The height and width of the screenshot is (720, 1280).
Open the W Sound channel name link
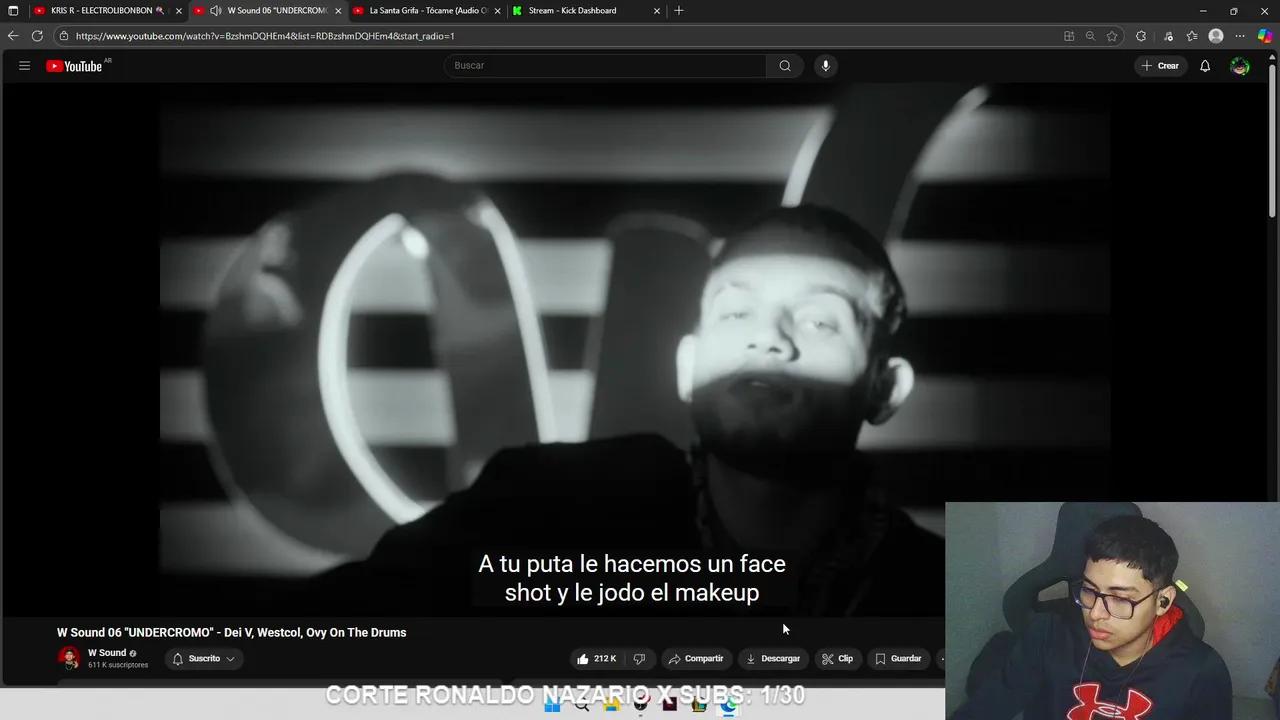point(107,653)
